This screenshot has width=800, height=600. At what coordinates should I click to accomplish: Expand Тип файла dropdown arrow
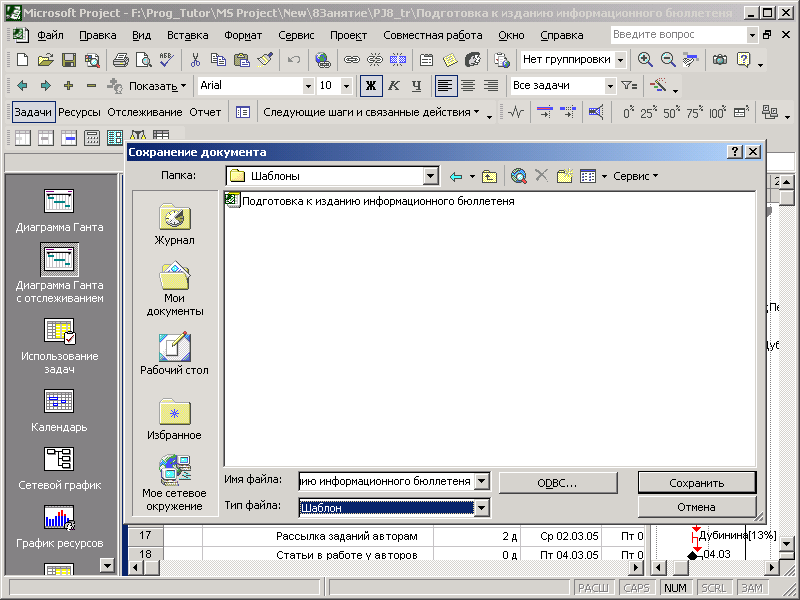(x=482, y=508)
